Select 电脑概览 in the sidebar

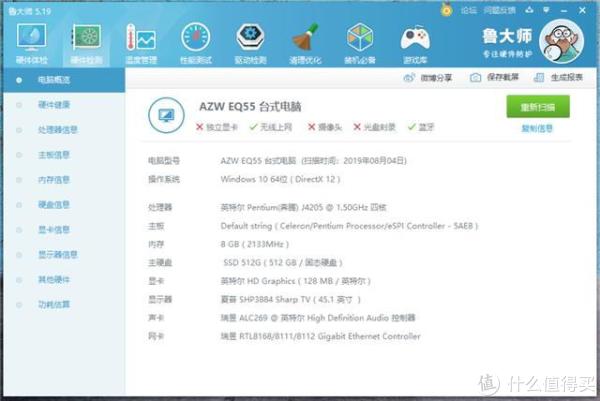[x=64, y=80]
